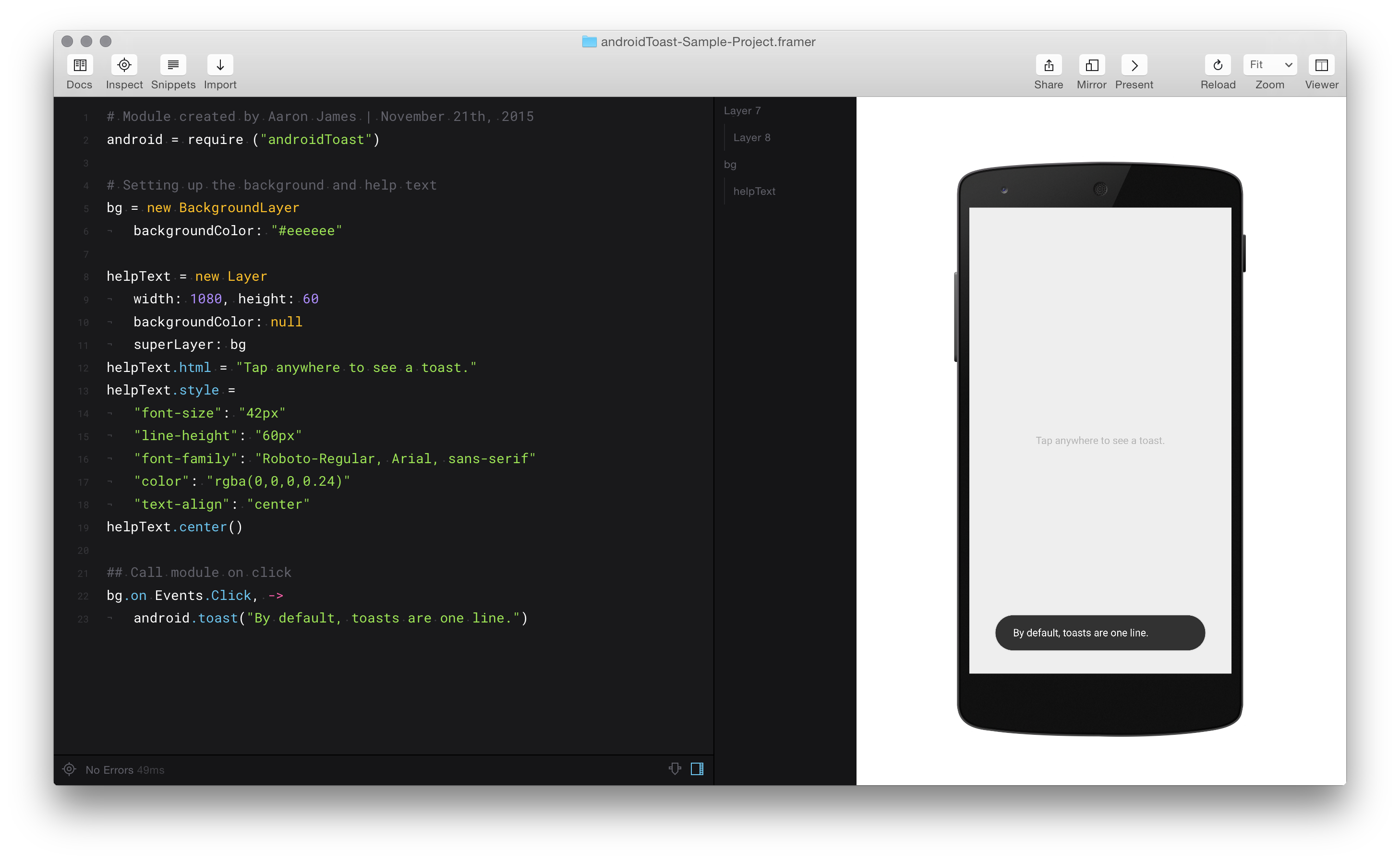Image resolution: width=1400 pixels, height=862 pixels.
Task: Toggle the bottom bar pin icon
Action: pos(675,769)
